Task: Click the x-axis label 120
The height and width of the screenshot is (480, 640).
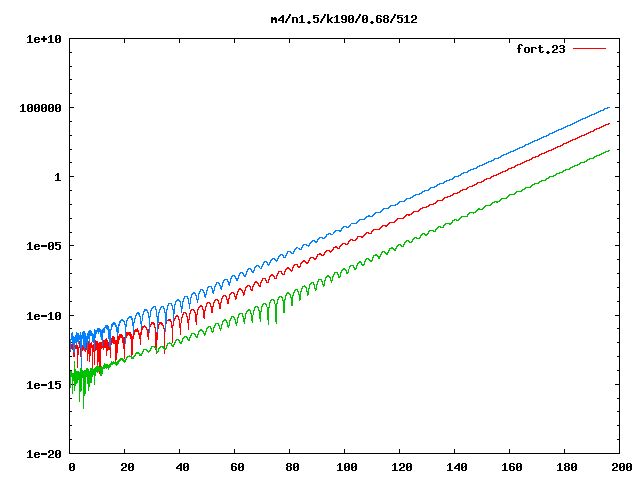Action: (x=402, y=467)
